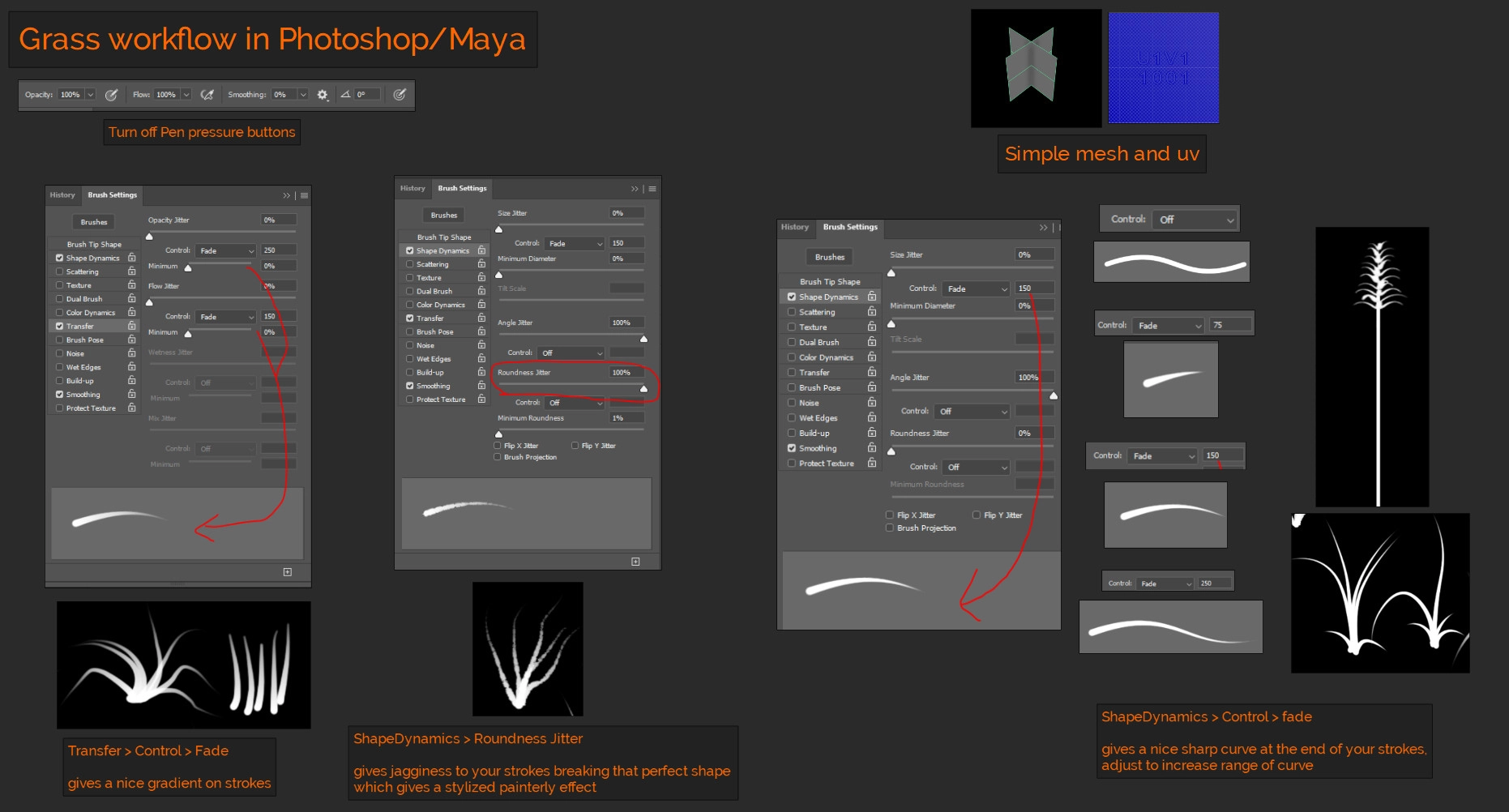Collapse the middle Brush Settings panel with double-arrow icon

[635, 189]
